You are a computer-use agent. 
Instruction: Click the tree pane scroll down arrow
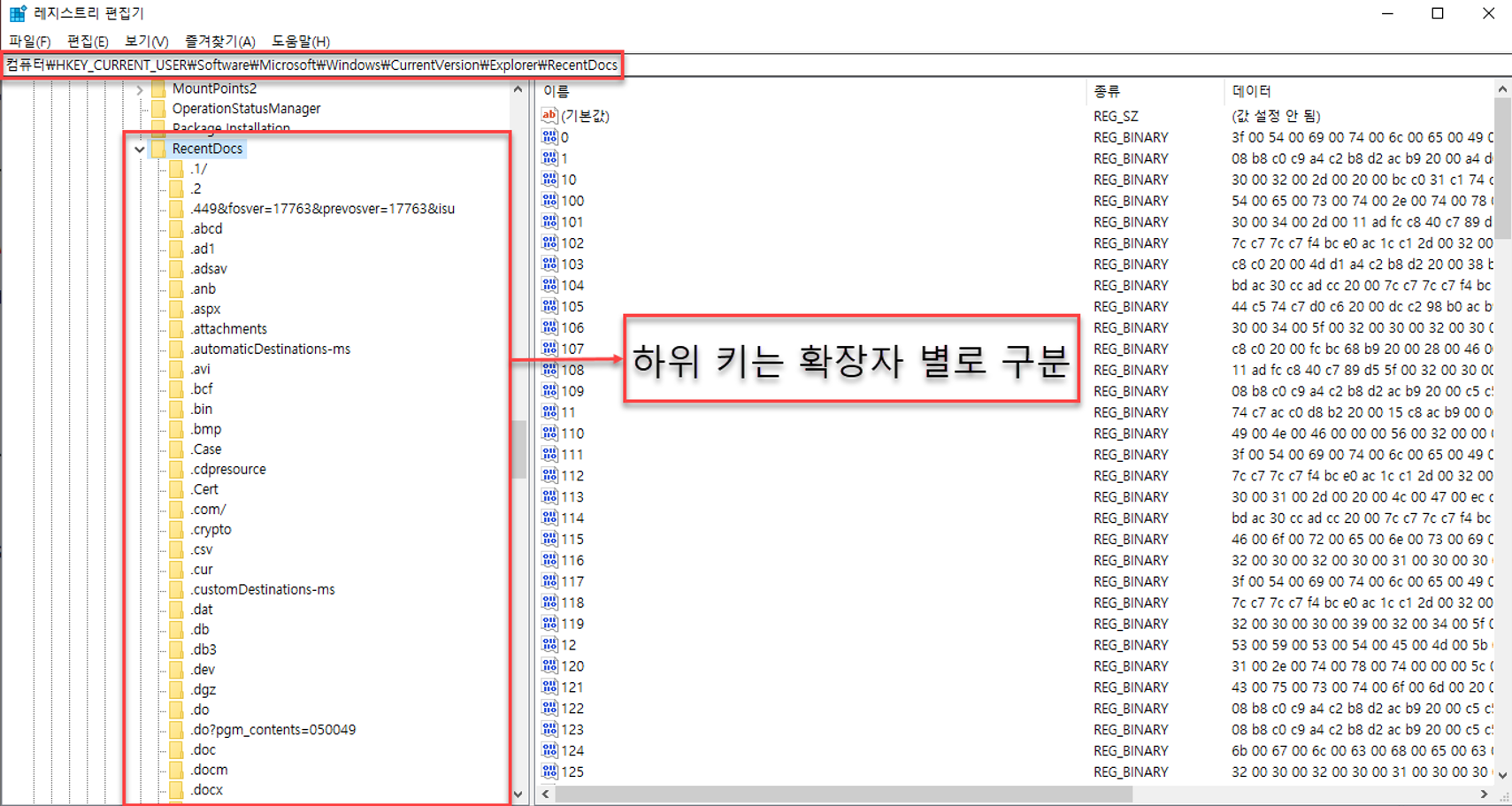518,794
